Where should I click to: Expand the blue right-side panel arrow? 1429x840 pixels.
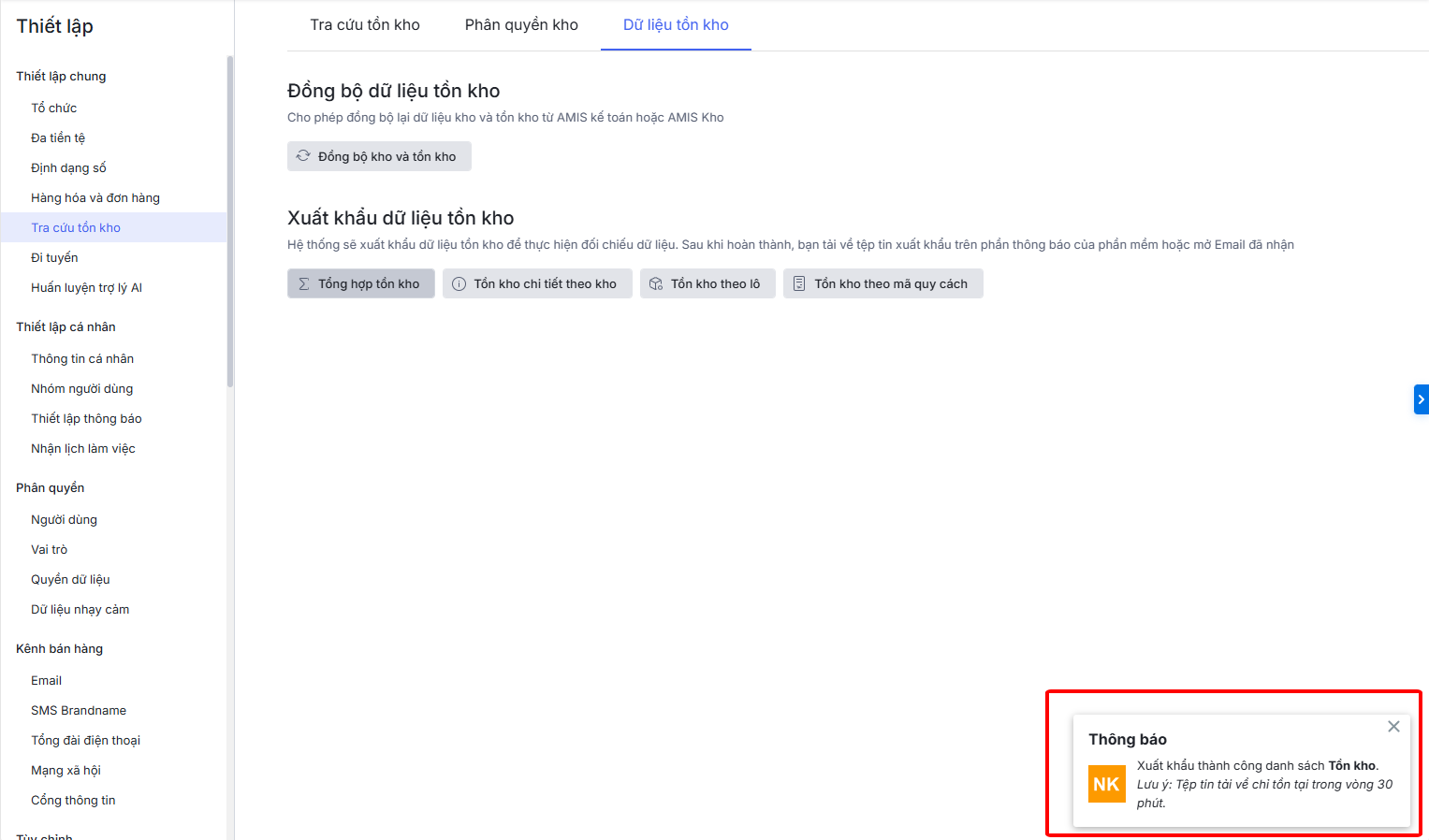click(x=1421, y=399)
